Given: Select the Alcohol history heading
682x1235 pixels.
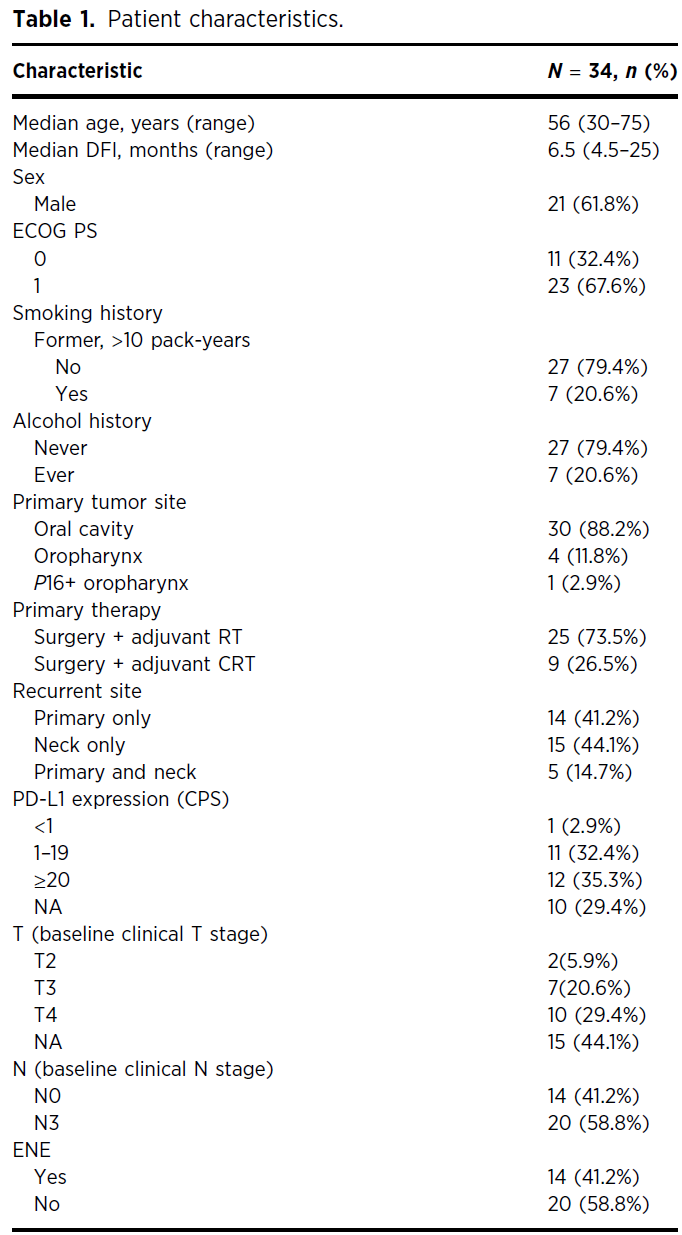Looking at the screenshot, I should (82, 420).
